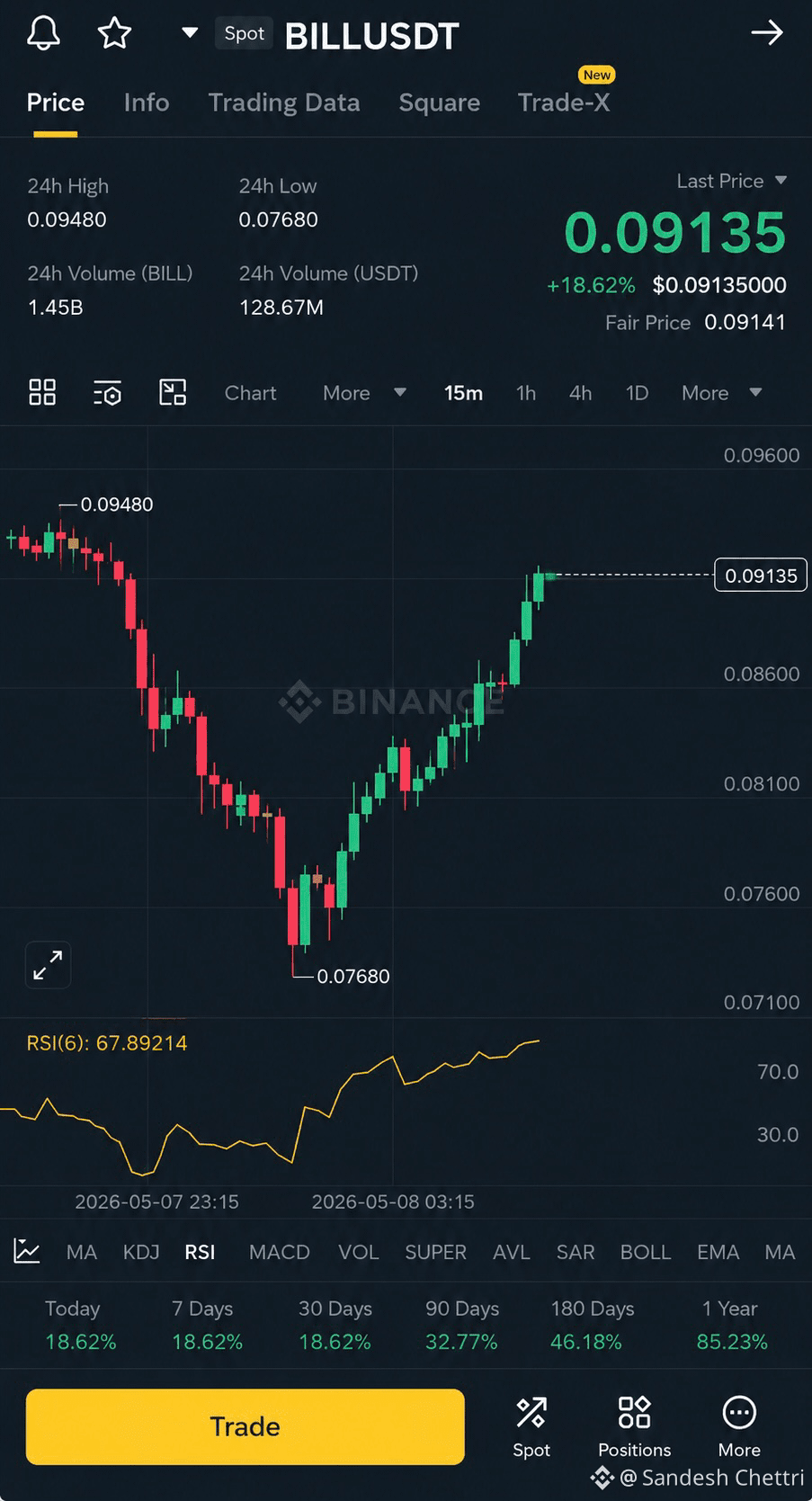Screen dimensions: 812x1501
Task: Select the KDJ indicator
Action: 141,1252
